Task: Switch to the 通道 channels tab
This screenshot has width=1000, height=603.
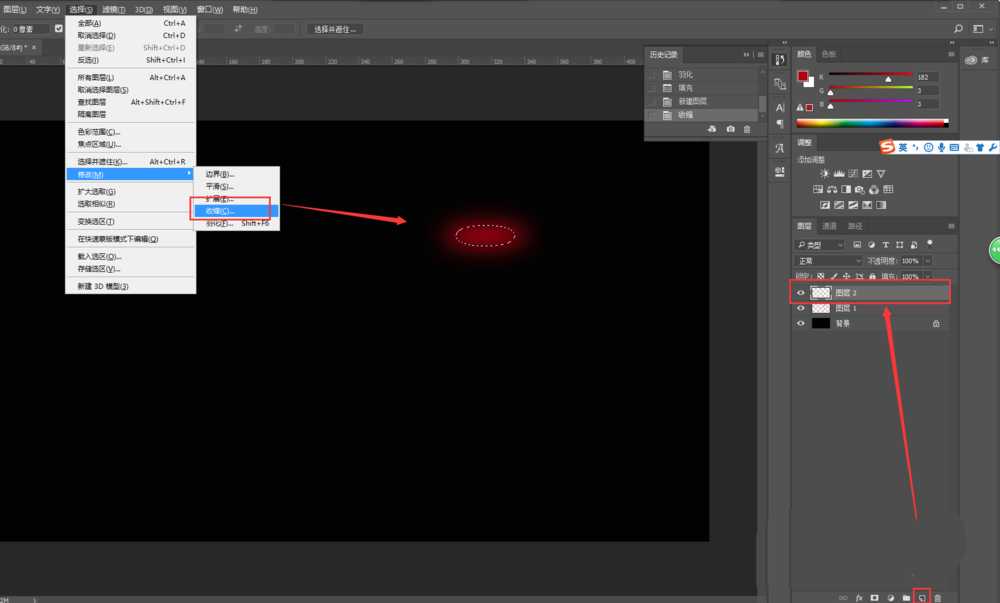Action: click(830, 226)
